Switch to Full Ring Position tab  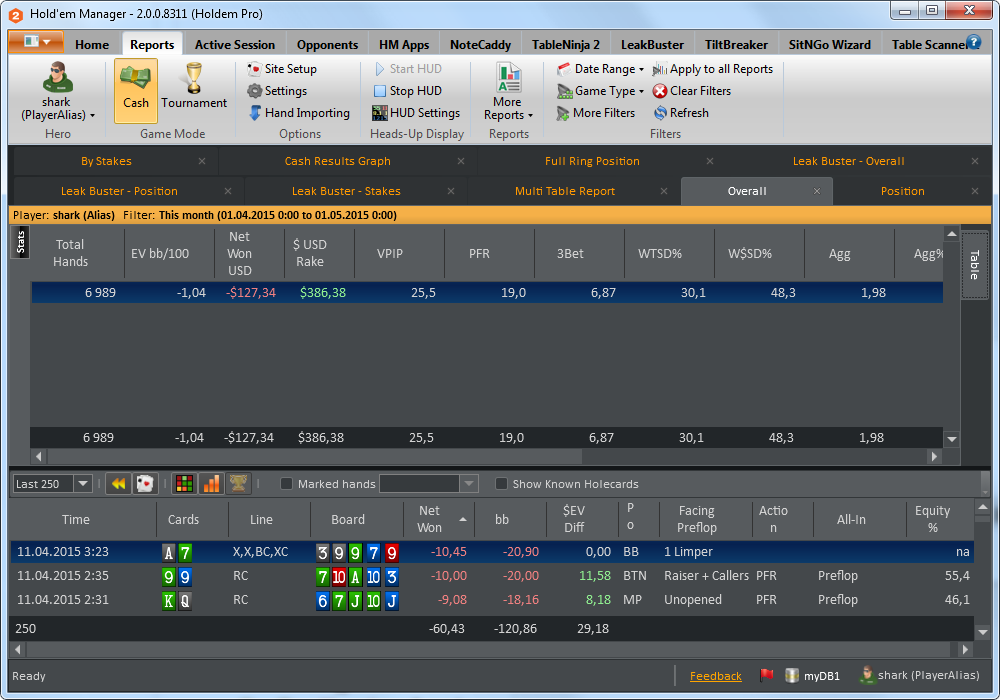coord(592,161)
